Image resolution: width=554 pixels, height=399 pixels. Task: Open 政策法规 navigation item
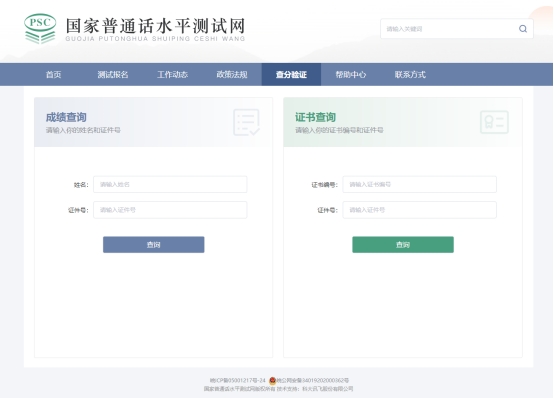[x=232, y=75]
